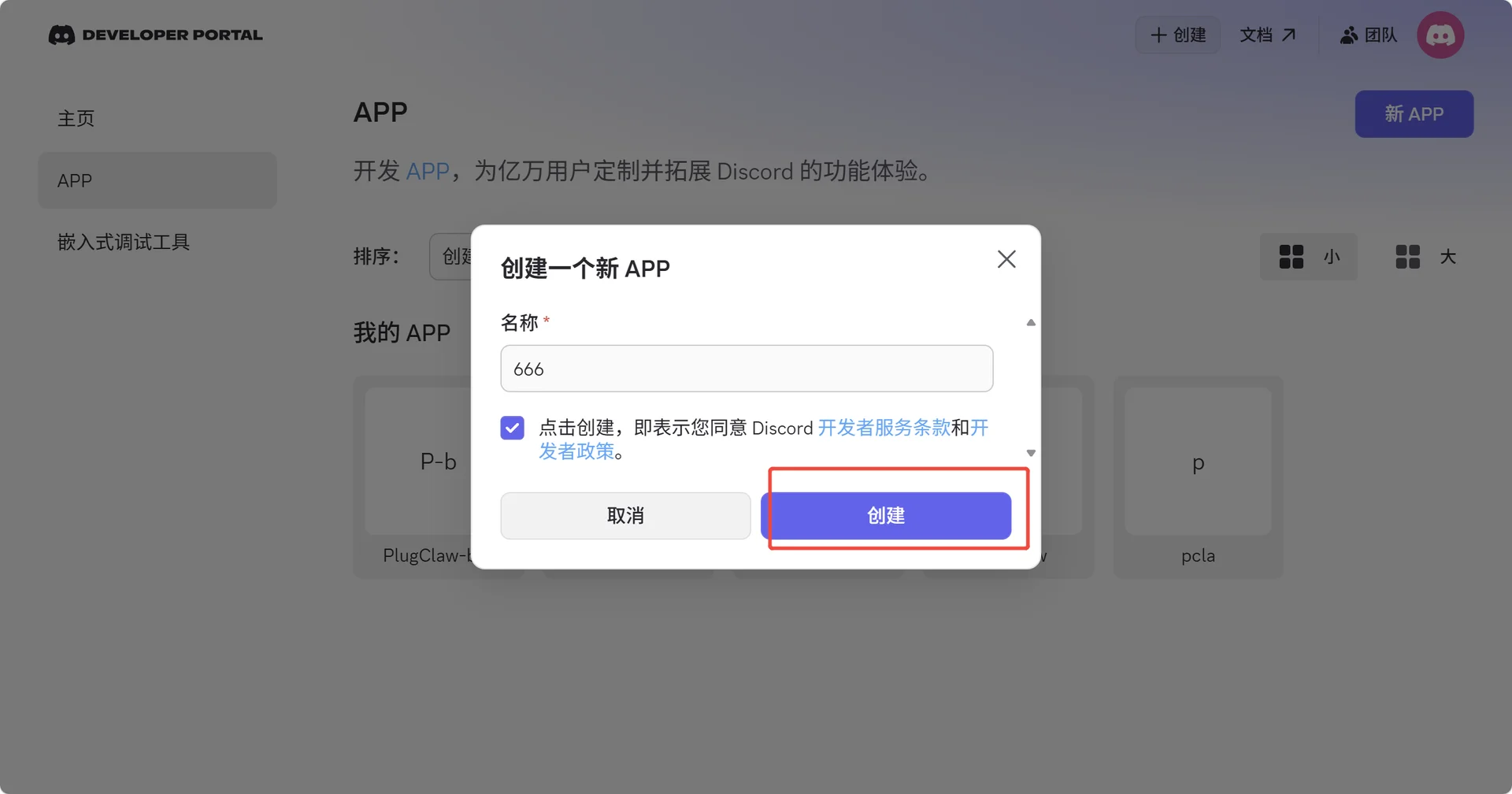Select APP in the sidebar

tap(157, 180)
